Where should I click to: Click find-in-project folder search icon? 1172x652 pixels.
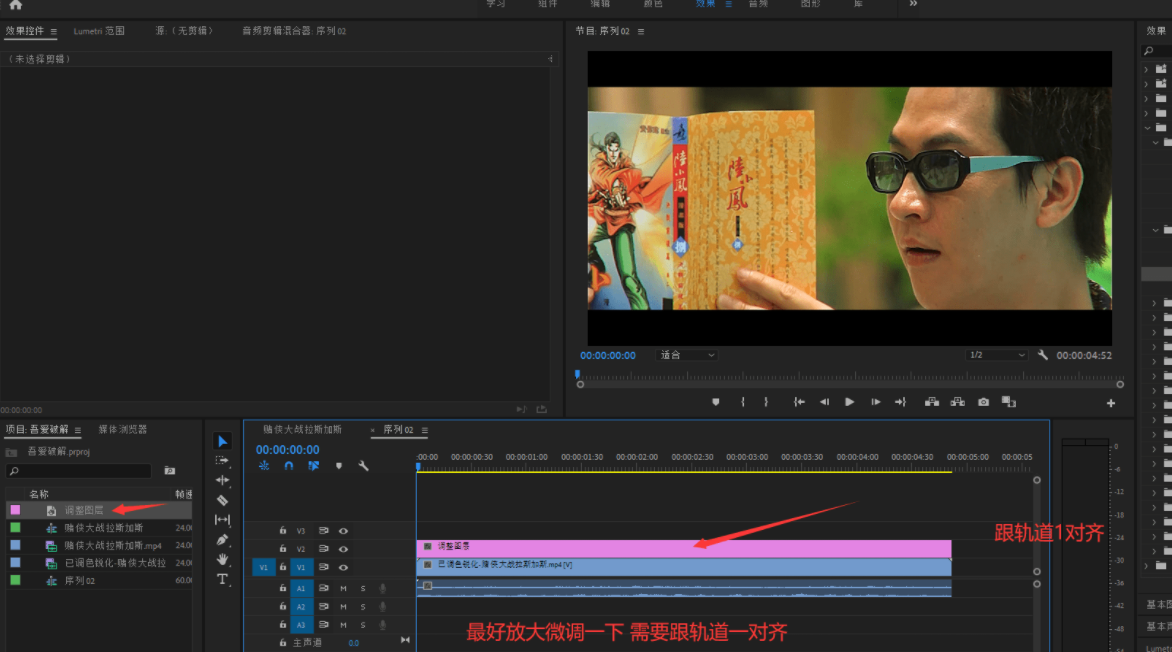tap(170, 471)
